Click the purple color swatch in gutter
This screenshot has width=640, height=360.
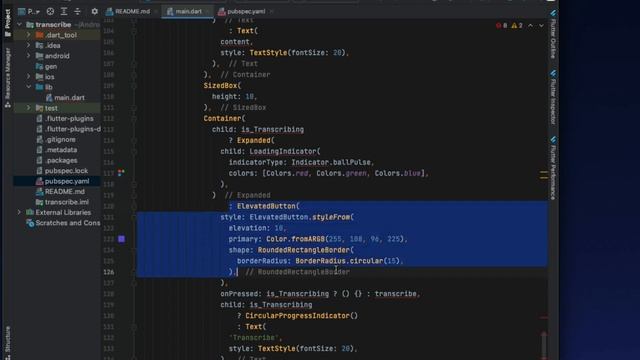point(121,239)
